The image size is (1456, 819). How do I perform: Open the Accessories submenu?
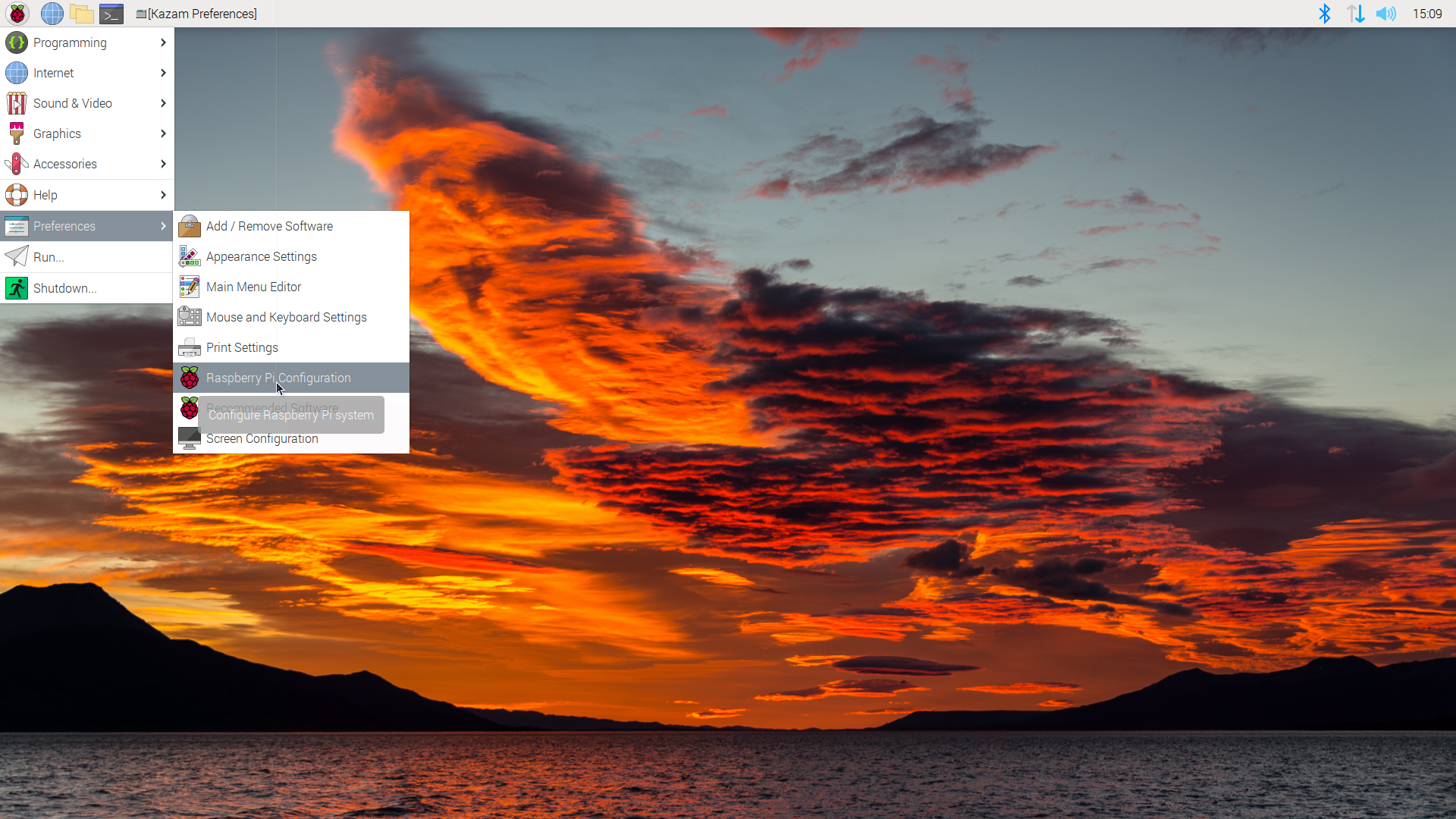[86, 164]
